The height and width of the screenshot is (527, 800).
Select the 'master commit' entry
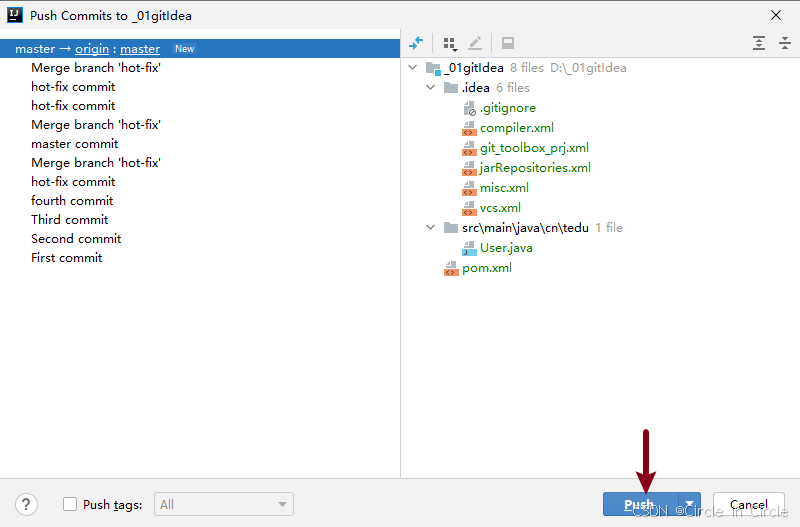(x=74, y=144)
